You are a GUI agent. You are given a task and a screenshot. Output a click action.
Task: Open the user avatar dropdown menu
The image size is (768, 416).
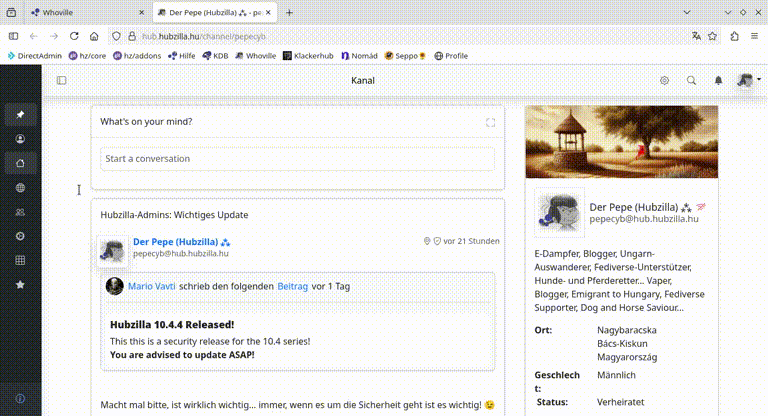pos(748,80)
